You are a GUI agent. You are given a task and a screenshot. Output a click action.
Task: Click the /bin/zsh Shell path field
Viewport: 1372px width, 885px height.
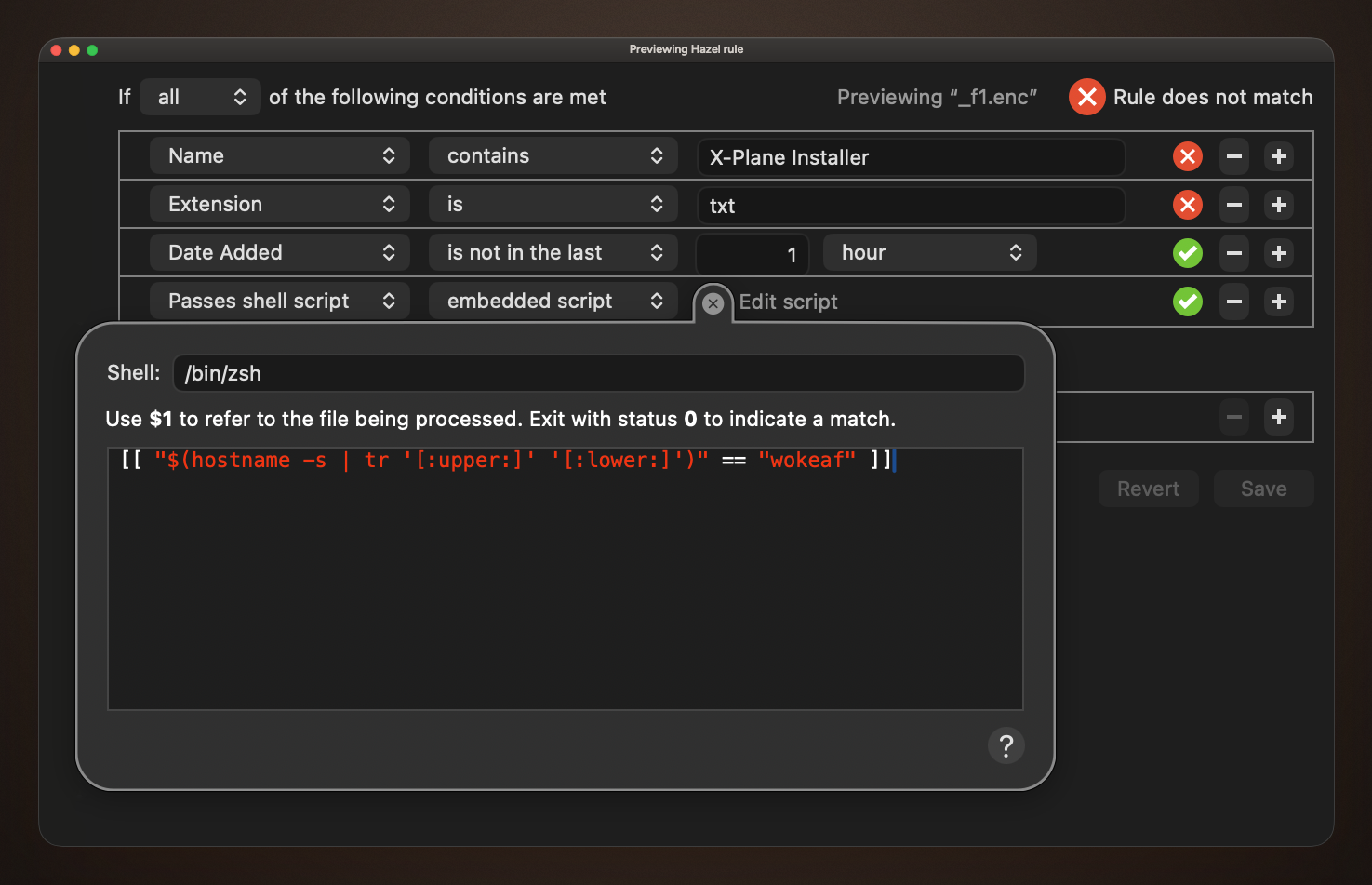598,373
